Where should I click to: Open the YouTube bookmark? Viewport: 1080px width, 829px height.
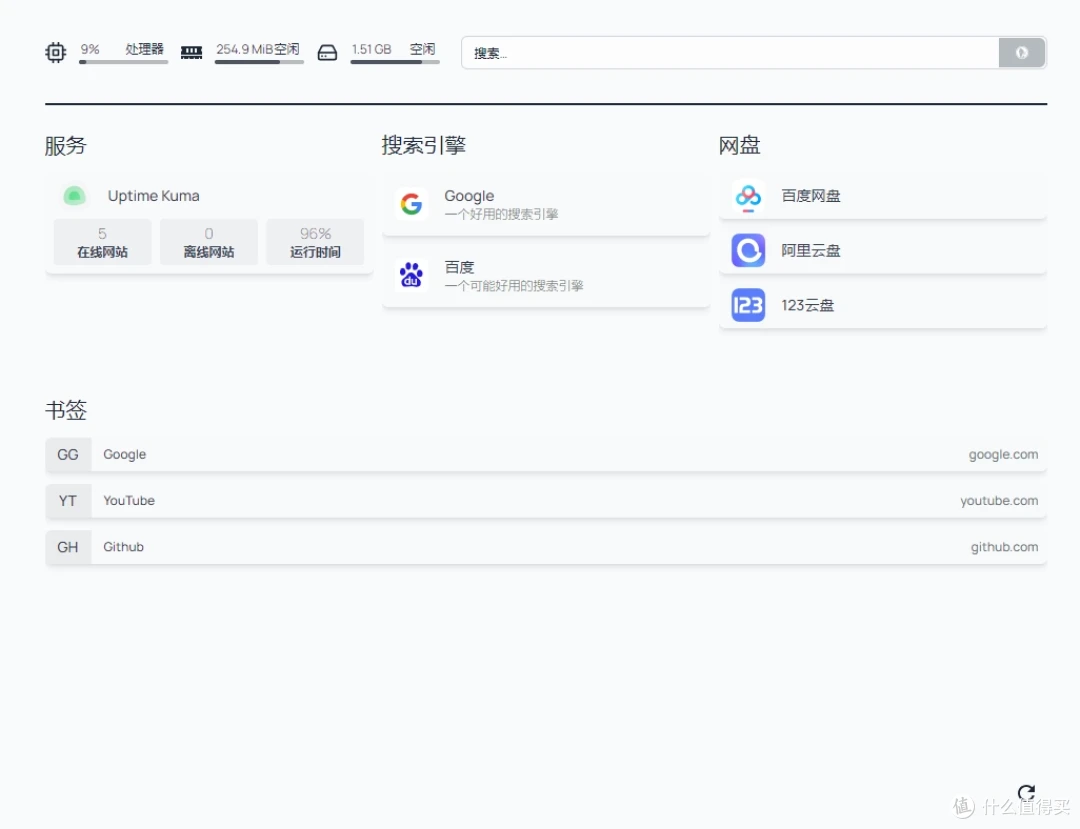click(545, 501)
